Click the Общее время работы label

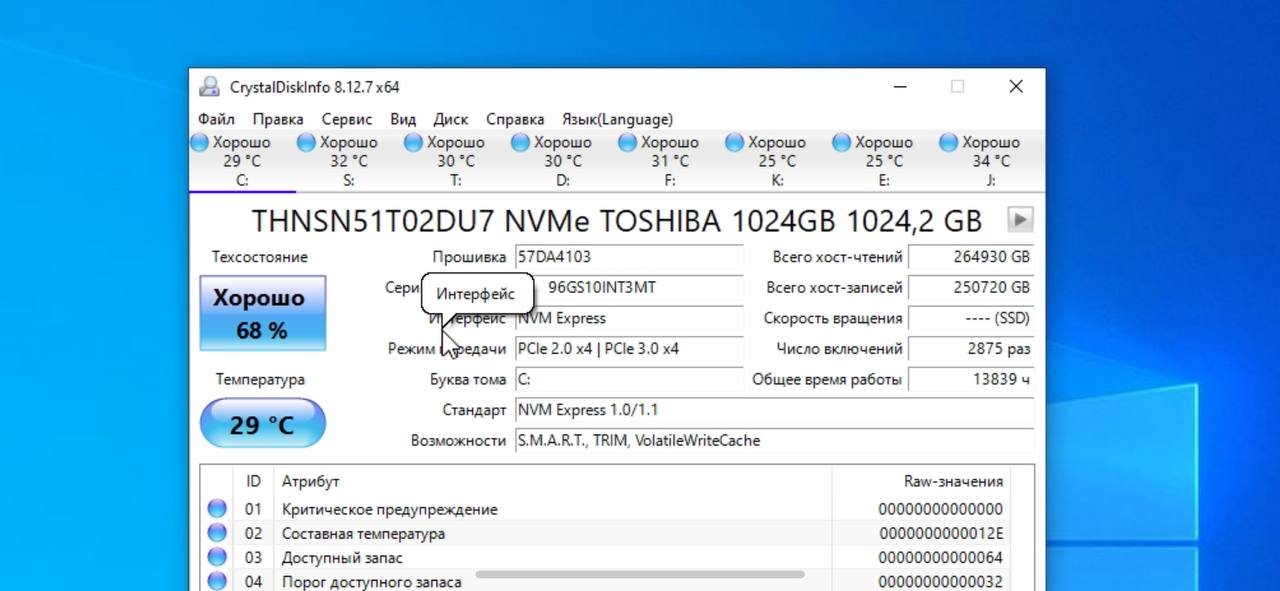827,380
